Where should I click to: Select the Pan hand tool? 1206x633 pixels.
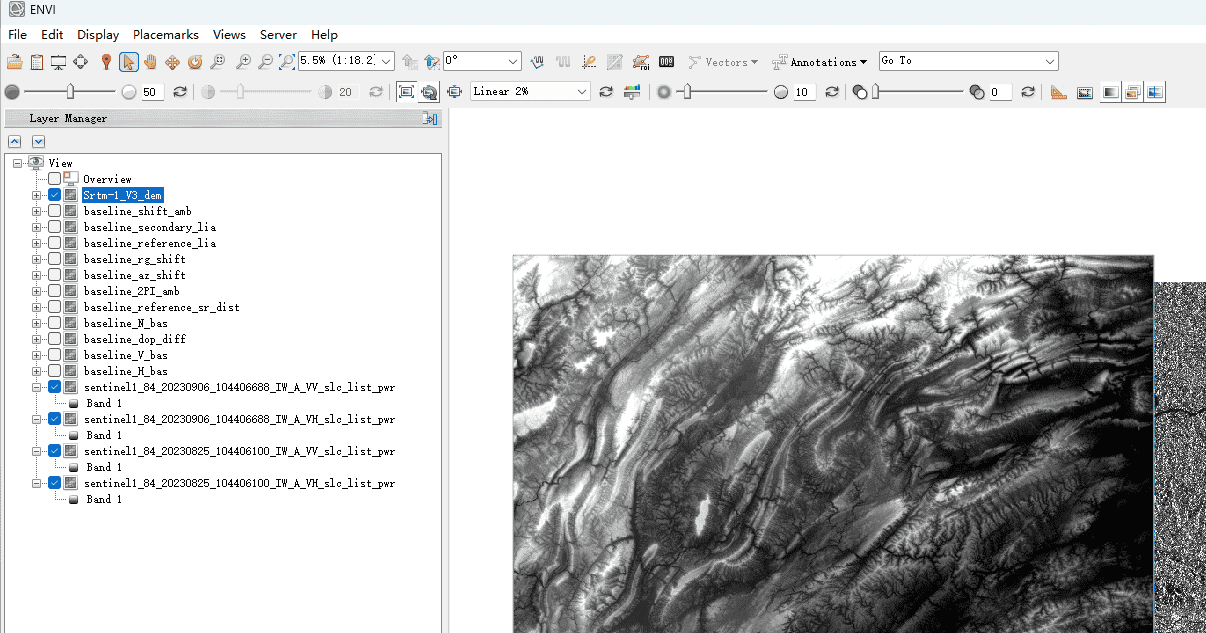[x=150, y=62]
